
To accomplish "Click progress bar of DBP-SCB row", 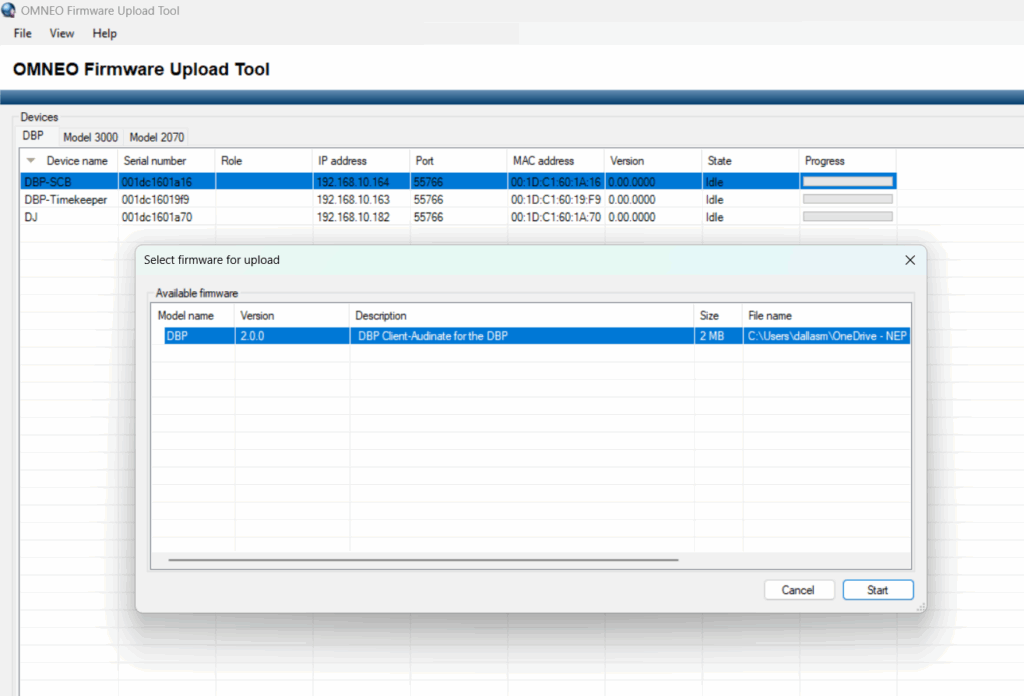I will pyautogui.click(x=848, y=182).
